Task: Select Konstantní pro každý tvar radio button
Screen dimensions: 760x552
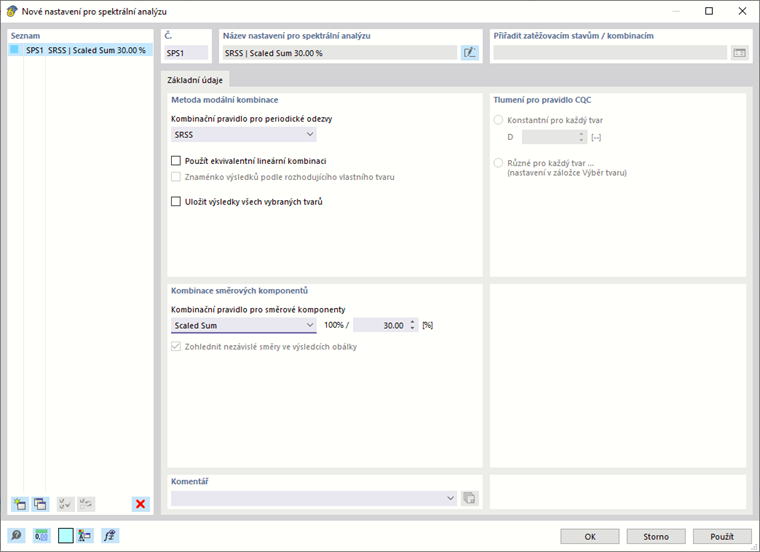Action: [x=498, y=120]
